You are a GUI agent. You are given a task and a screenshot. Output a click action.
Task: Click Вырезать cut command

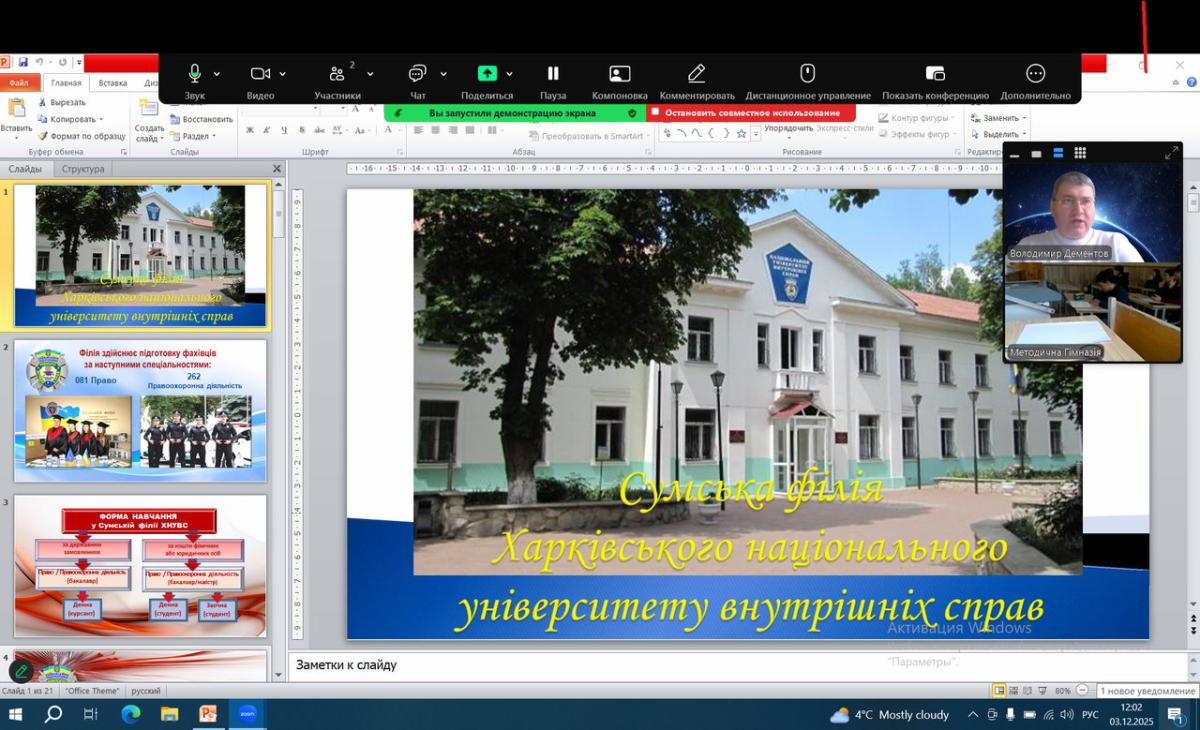(61, 102)
